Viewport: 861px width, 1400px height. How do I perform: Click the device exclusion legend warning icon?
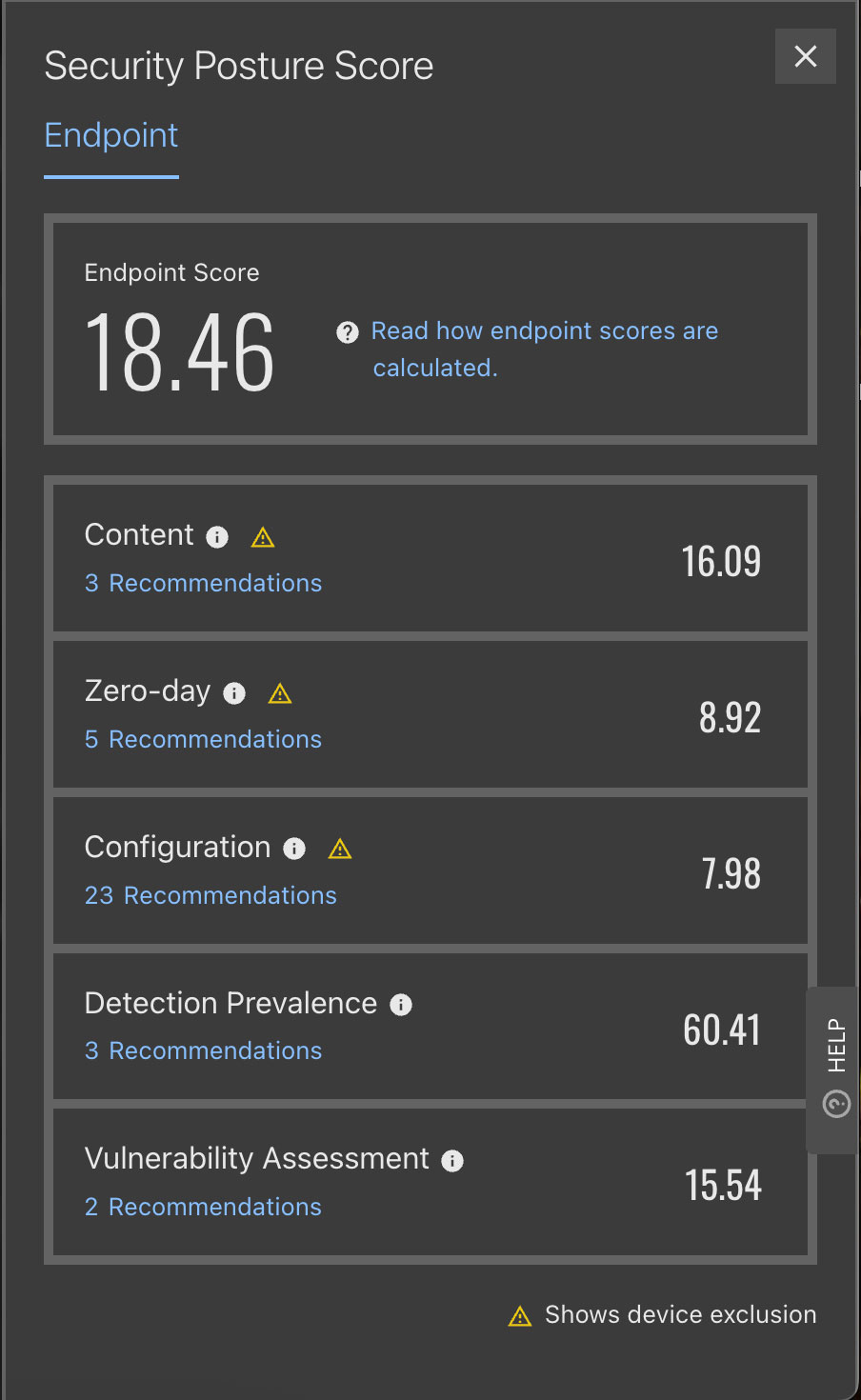click(x=520, y=1316)
